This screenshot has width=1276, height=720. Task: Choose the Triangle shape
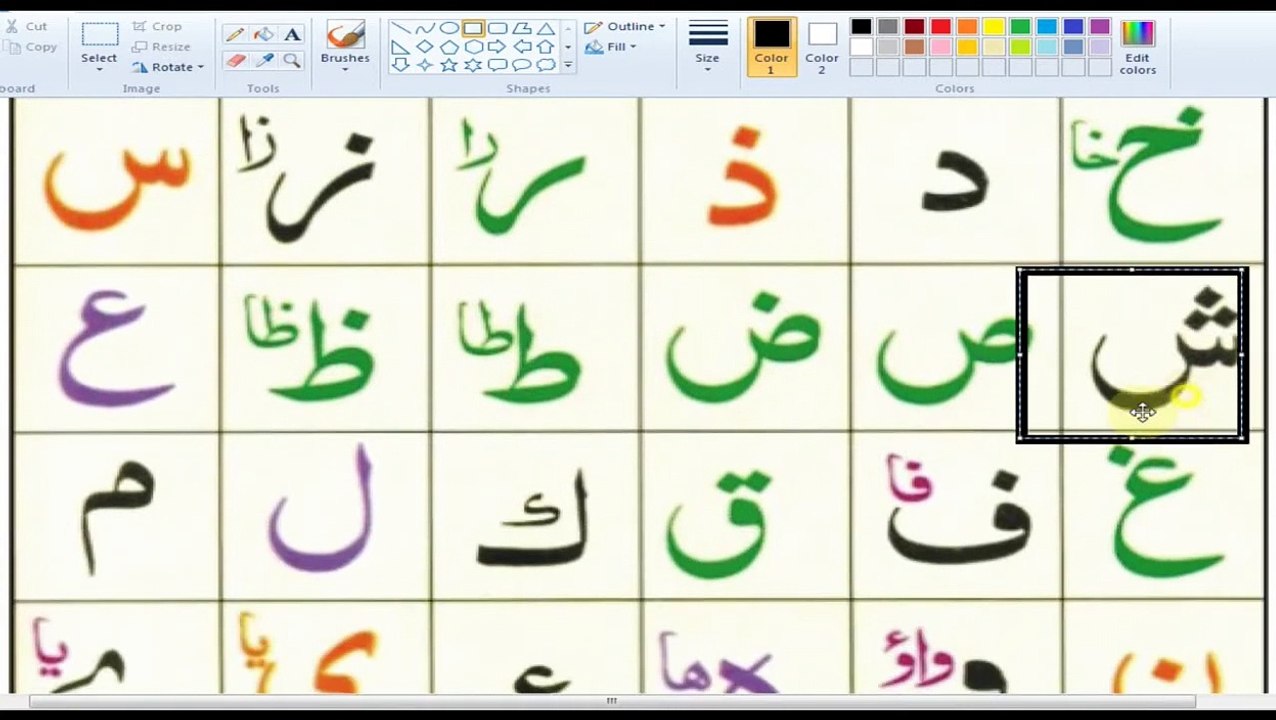pos(545,28)
